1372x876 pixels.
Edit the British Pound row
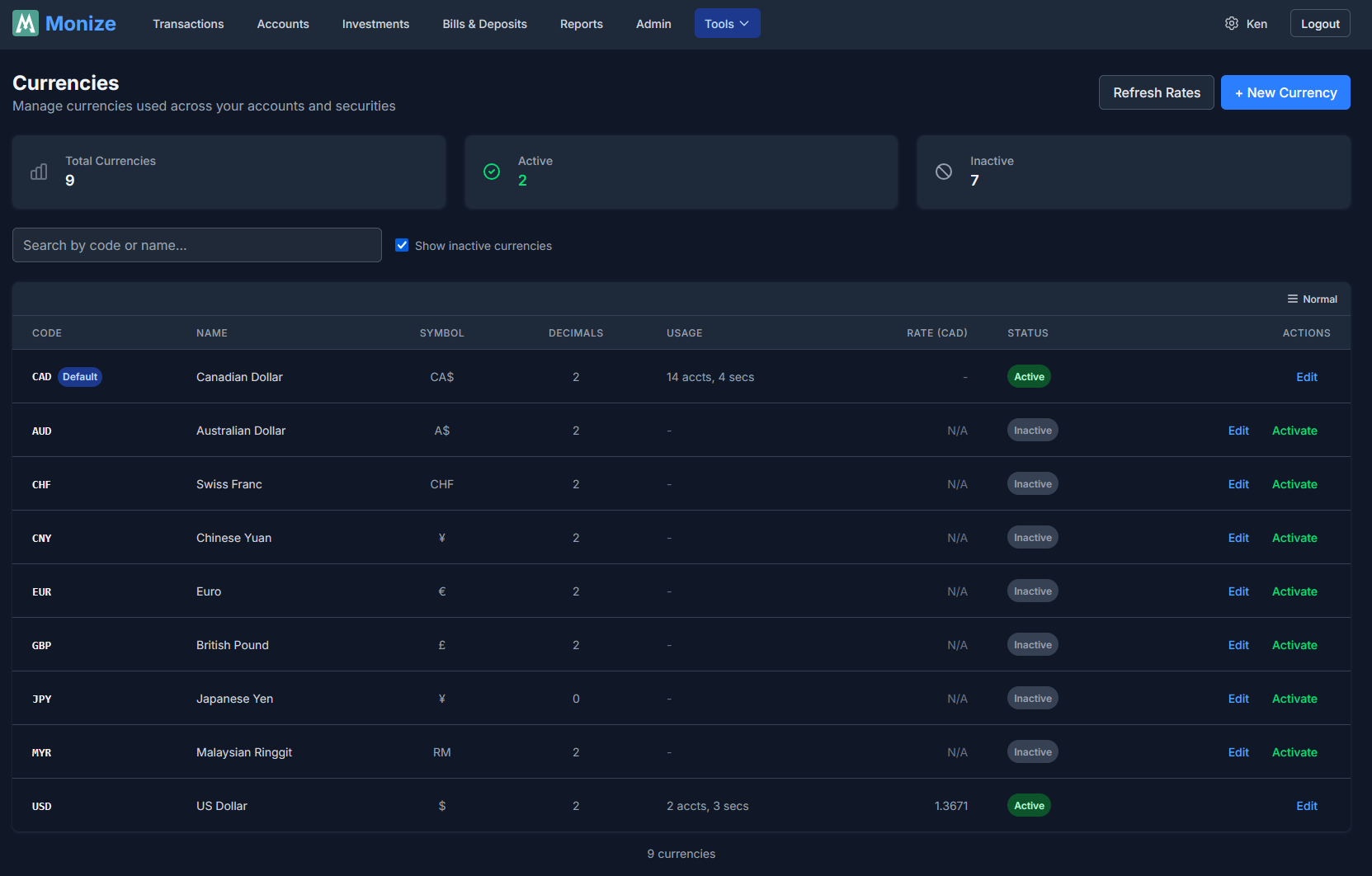1238,645
